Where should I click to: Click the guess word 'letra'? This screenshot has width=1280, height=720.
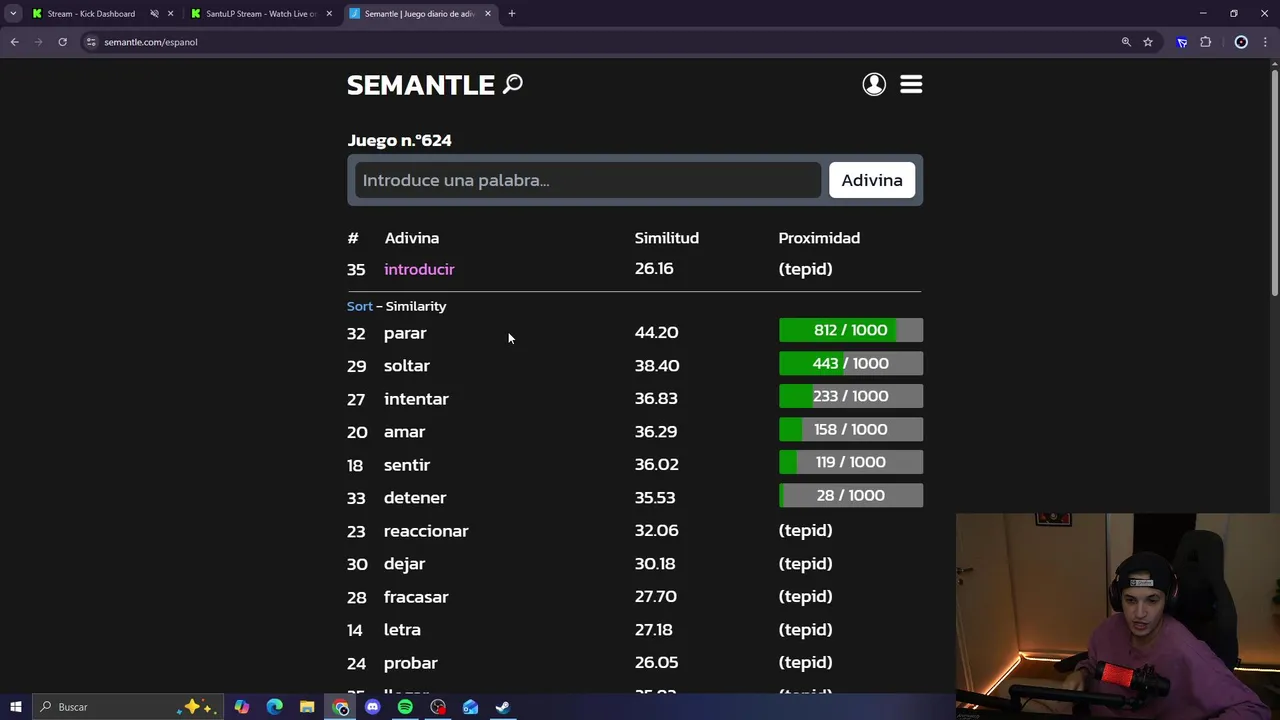tap(402, 630)
